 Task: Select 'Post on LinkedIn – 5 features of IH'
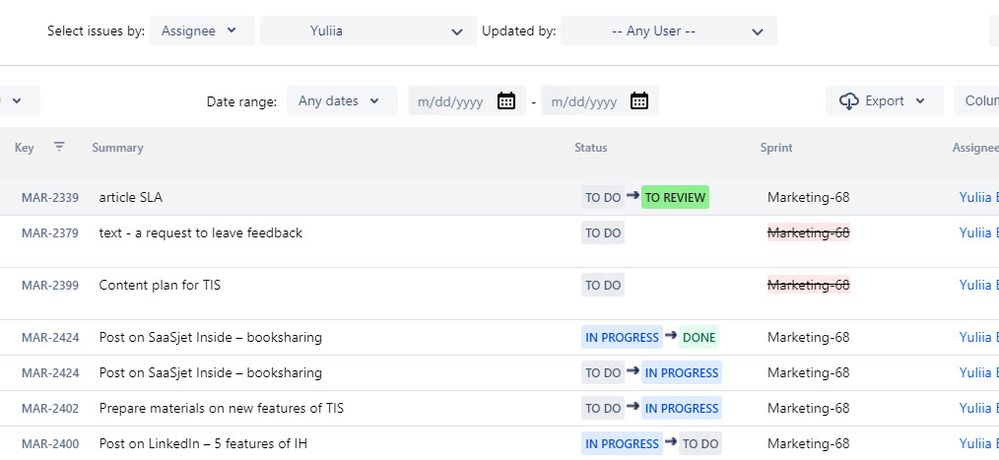(203, 444)
